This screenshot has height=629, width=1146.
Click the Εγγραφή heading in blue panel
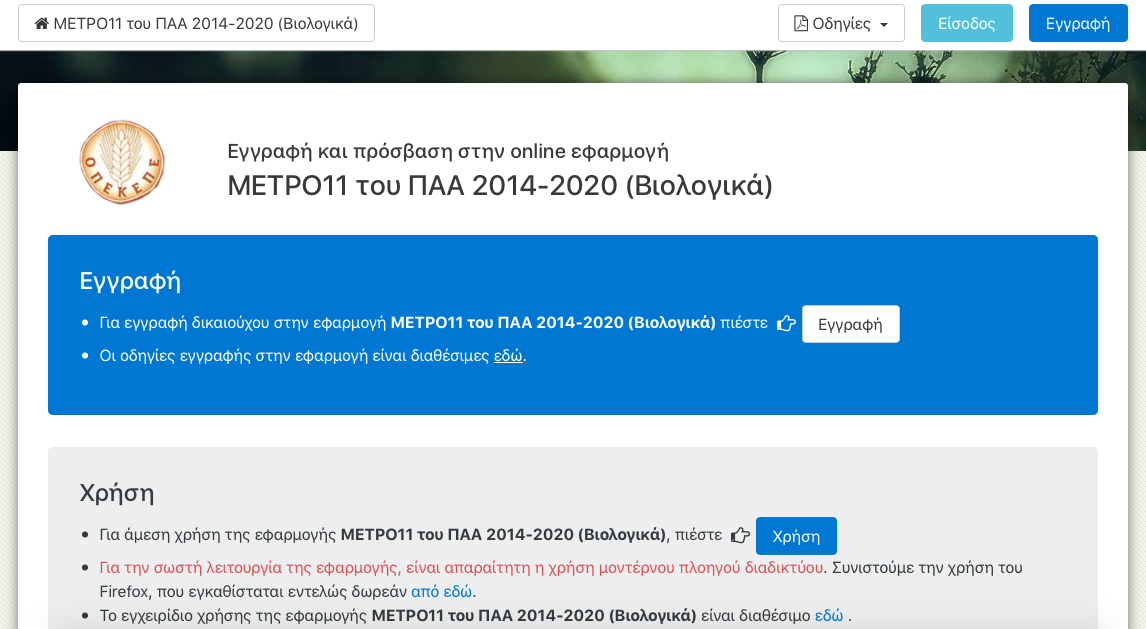130,281
